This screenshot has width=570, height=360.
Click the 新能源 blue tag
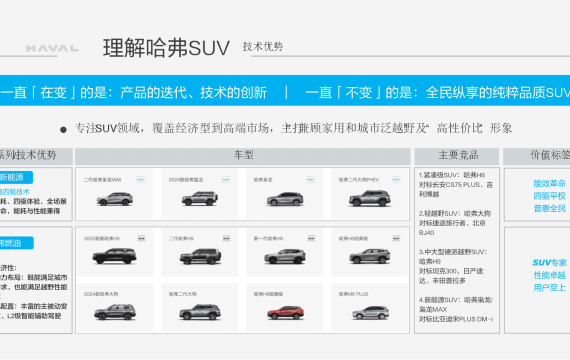(x=16, y=177)
